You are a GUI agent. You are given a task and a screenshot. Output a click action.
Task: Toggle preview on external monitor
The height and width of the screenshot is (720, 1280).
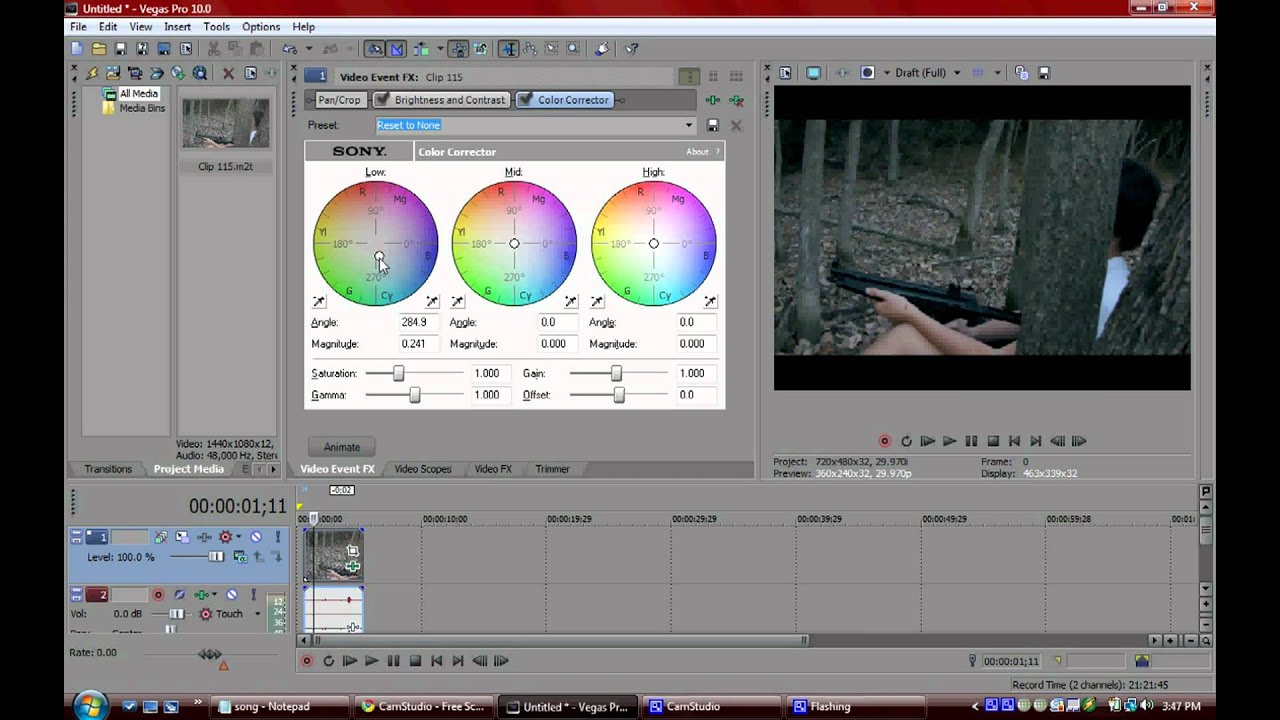click(813, 73)
